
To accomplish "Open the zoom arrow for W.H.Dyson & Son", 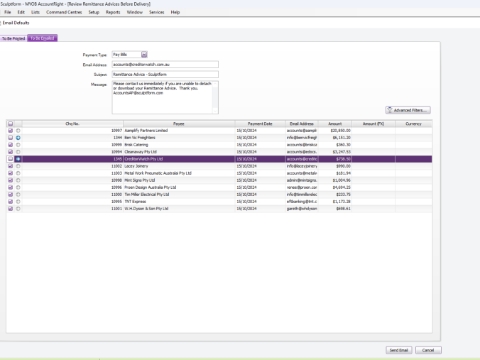I will pos(18,209).
